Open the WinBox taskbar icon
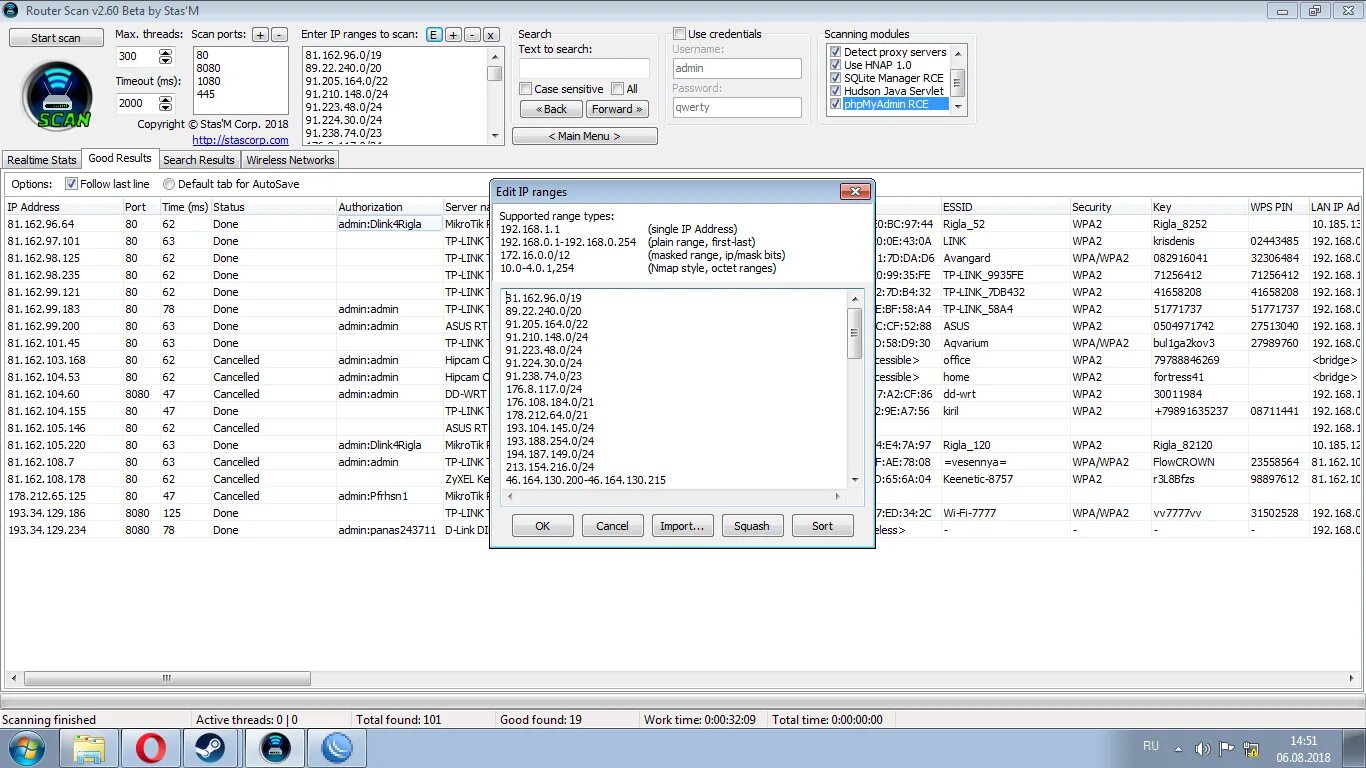Image resolution: width=1366 pixels, height=768 pixels. coord(337,748)
